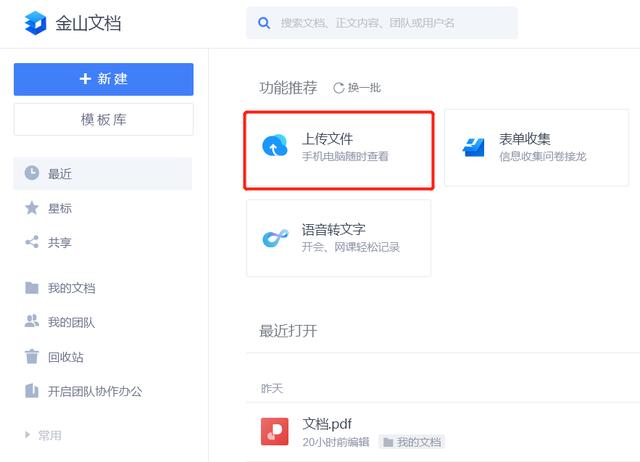The height and width of the screenshot is (462, 640).
Task: Click the star icon beside 星标
Action: click(x=32, y=208)
